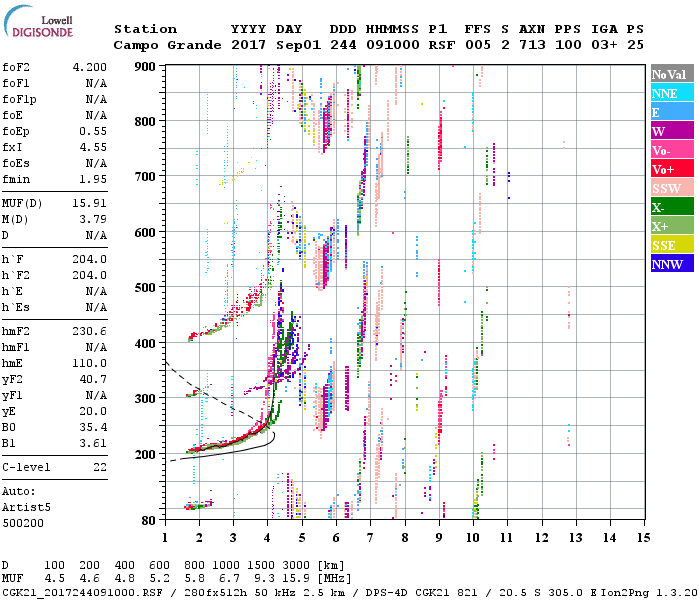This screenshot has height=600, width=700.
Task: Click the Ion2Png 1.3.20 version text
Action: (650, 593)
